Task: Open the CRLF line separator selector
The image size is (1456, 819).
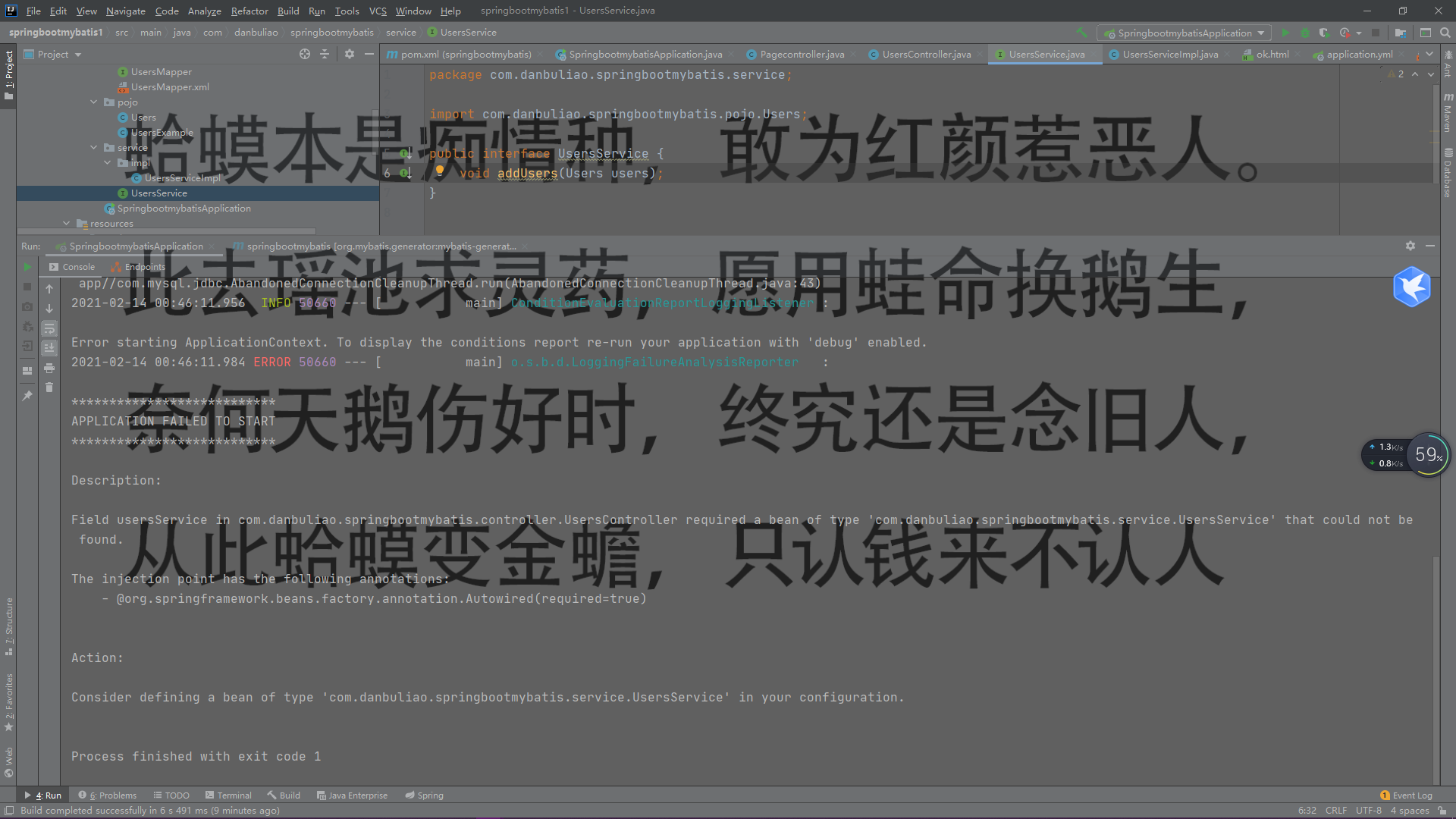Action: pos(1336,811)
